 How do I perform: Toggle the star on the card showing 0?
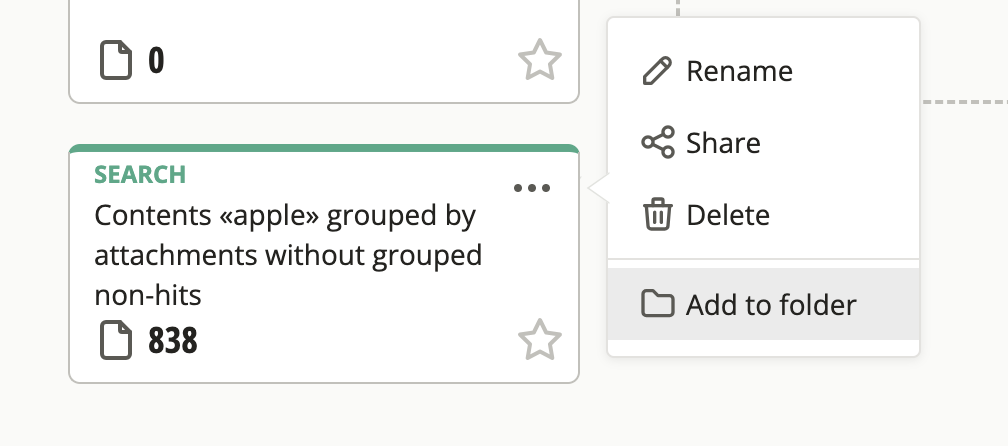(x=539, y=60)
